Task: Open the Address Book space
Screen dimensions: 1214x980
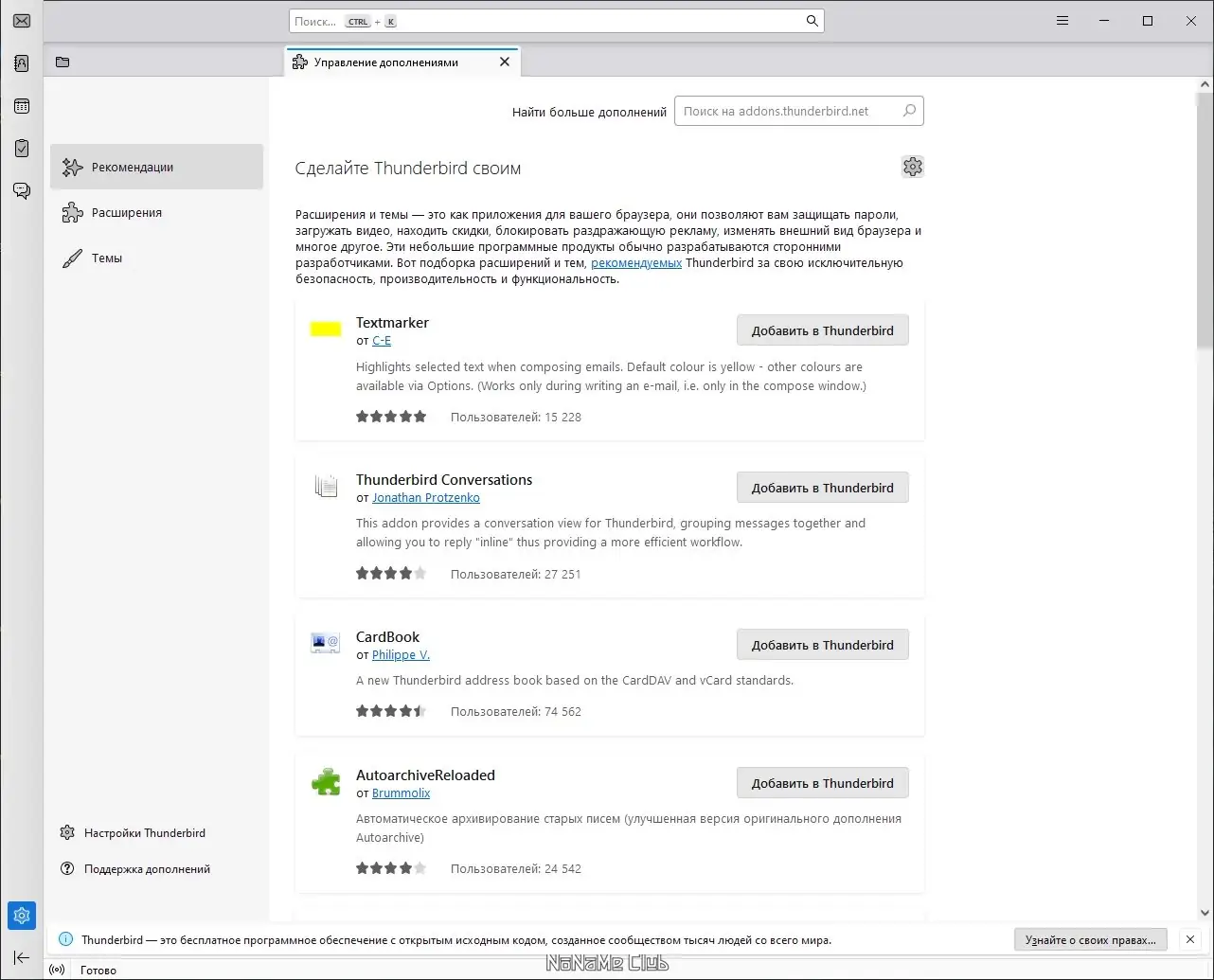Action: point(22,63)
